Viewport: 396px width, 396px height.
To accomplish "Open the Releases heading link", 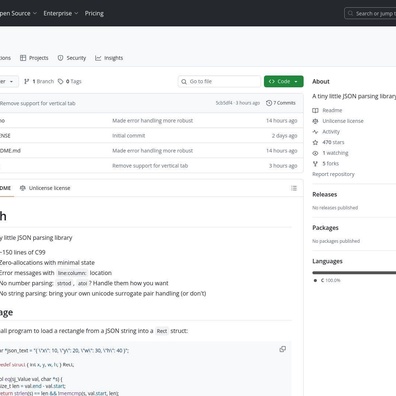I will pyautogui.click(x=325, y=194).
